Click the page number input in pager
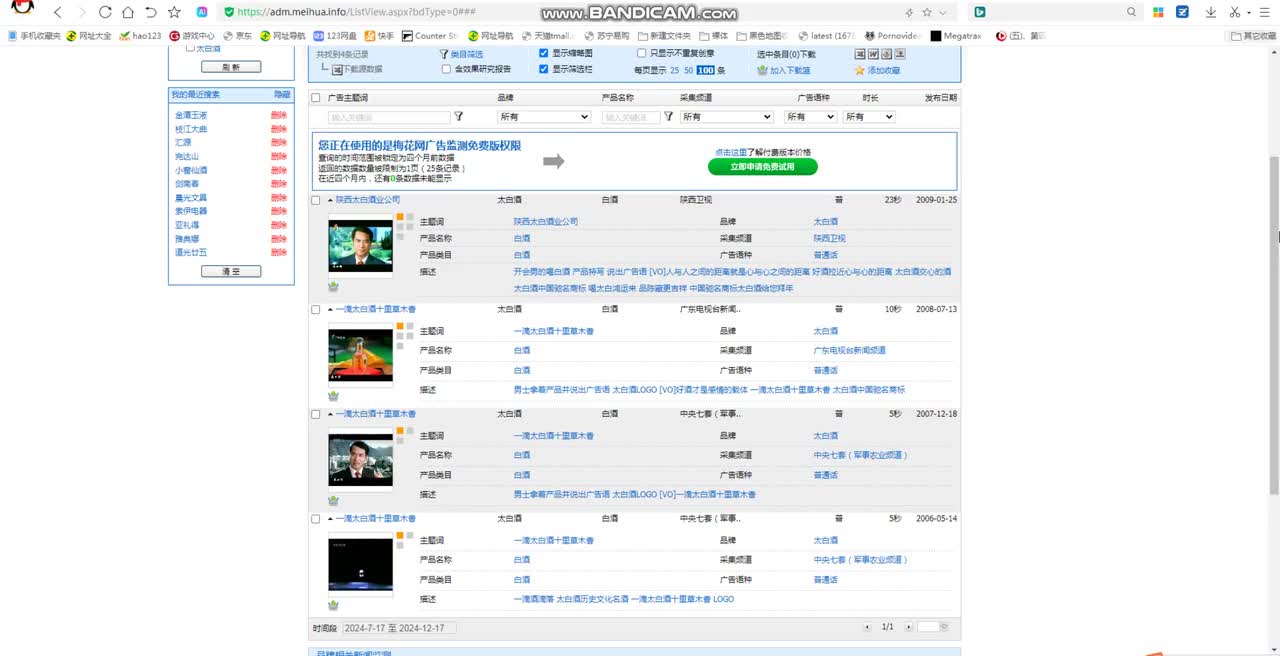This screenshot has height=656, width=1280. coord(929,627)
